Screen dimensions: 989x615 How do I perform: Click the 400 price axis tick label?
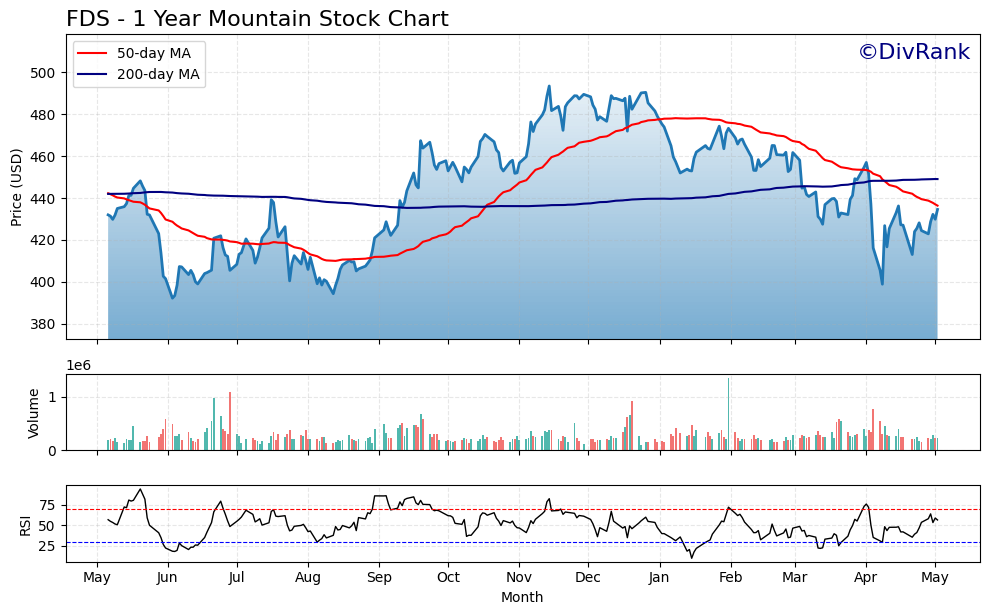[43, 283]
